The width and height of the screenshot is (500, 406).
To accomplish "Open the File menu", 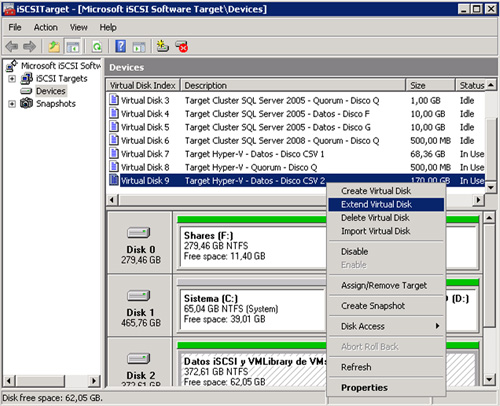I will (x=15, y=27).
